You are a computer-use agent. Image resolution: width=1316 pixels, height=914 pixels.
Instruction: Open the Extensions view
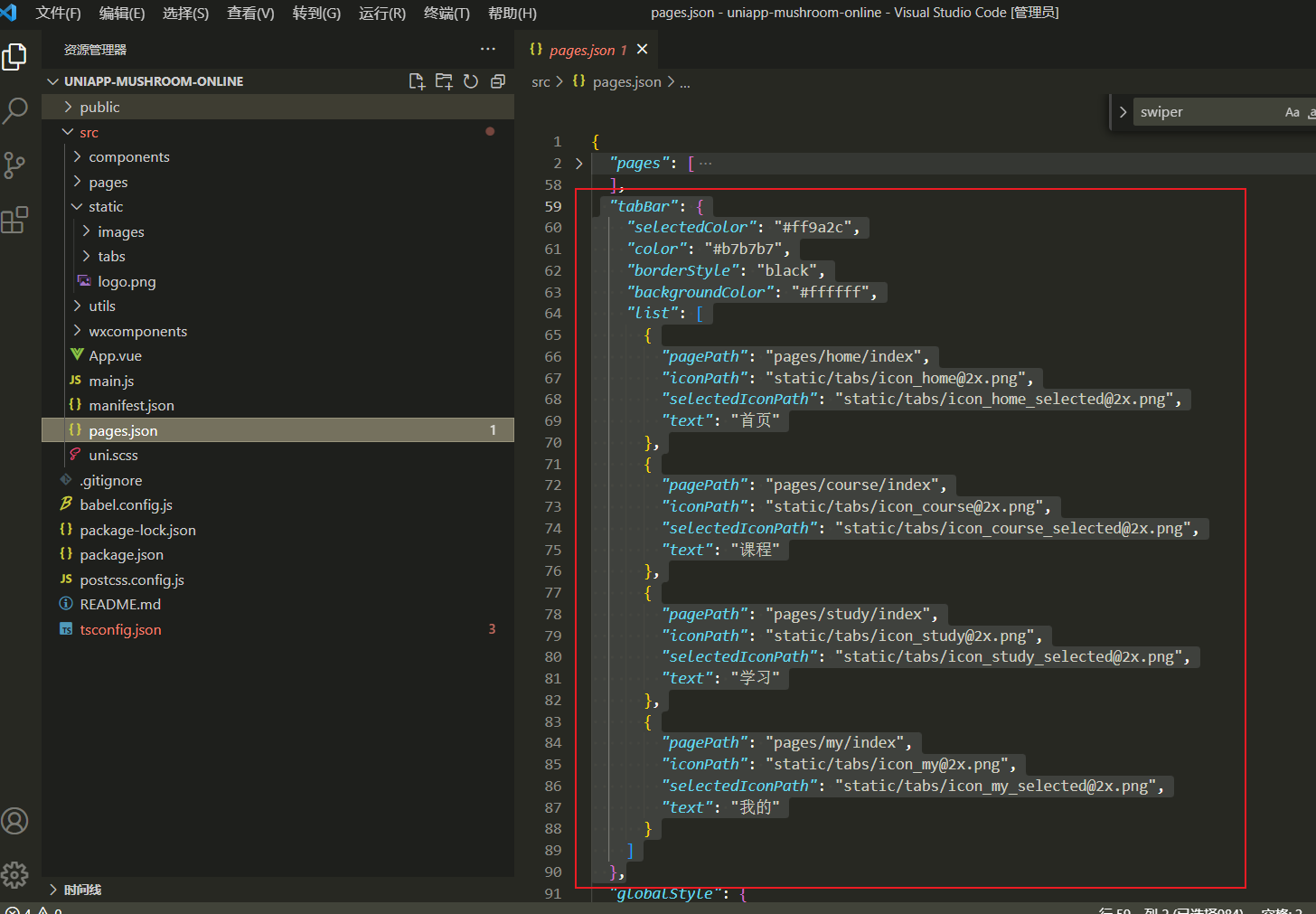14,219
